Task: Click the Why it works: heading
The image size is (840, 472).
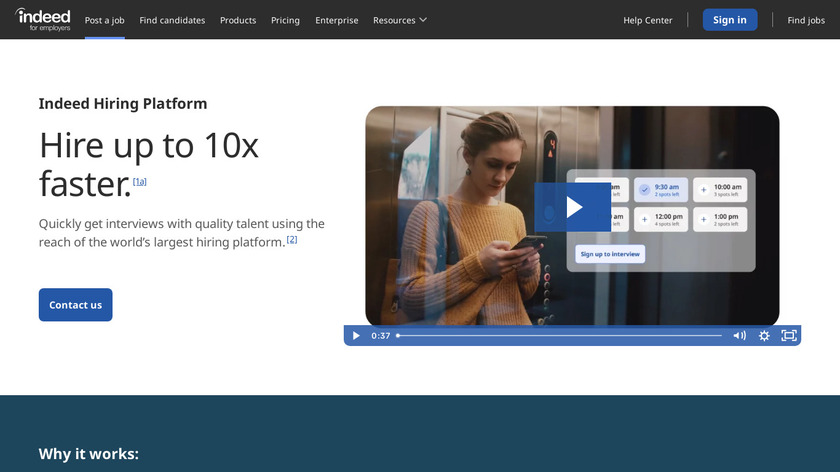Action: tap(88, 454)
